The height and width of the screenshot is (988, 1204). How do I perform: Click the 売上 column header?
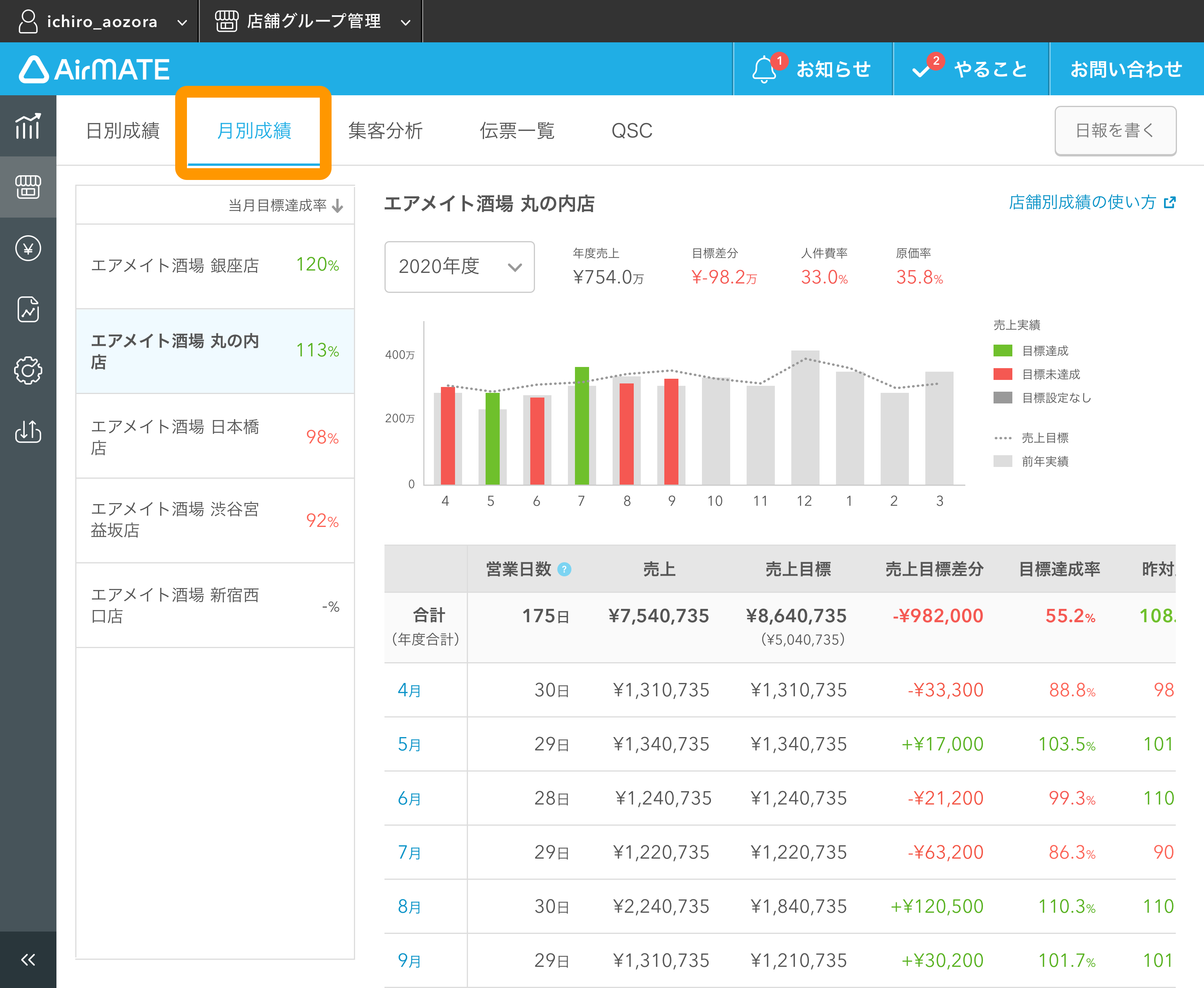(x=659, y=569)
